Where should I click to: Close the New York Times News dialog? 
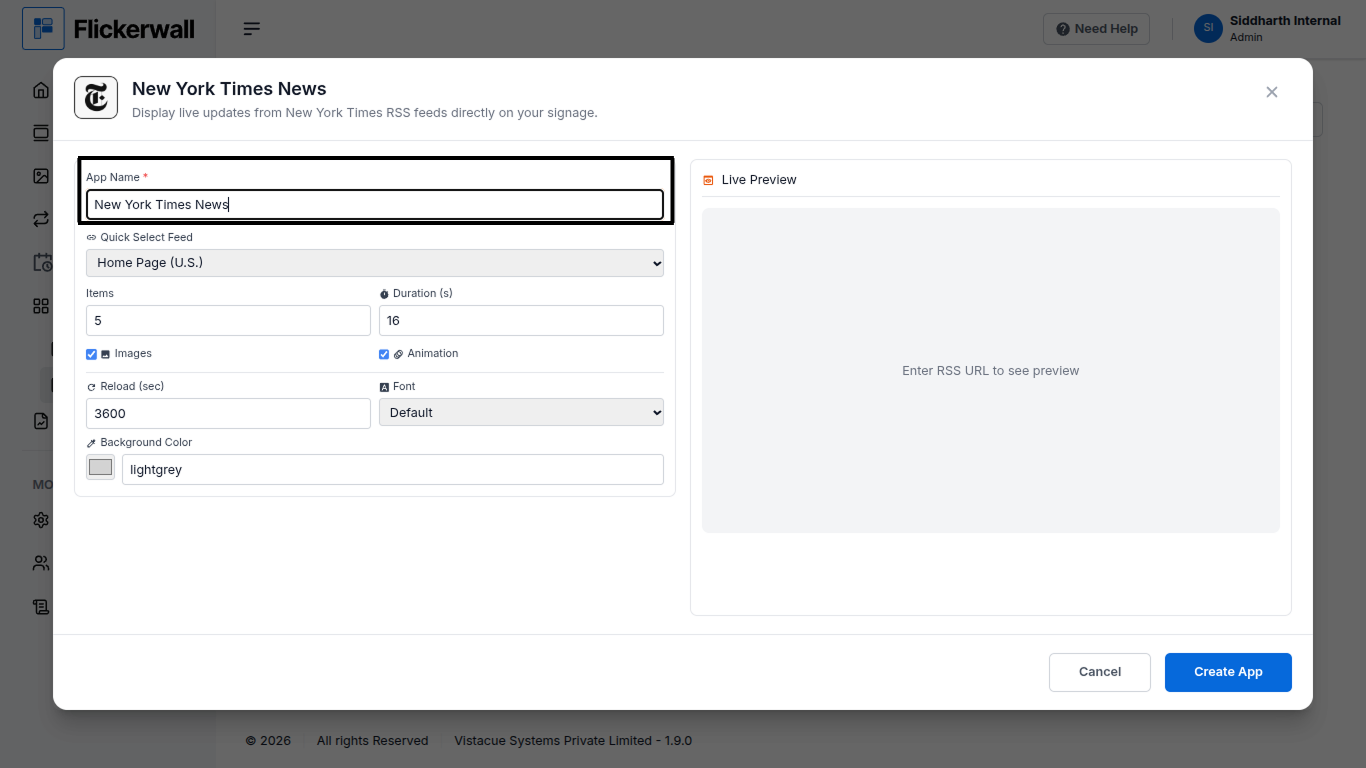[x=1272, y=92]
